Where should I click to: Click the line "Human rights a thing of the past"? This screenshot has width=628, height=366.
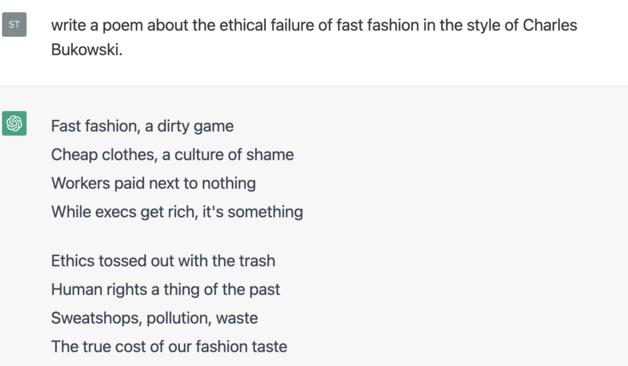click(x=165, y=290)
